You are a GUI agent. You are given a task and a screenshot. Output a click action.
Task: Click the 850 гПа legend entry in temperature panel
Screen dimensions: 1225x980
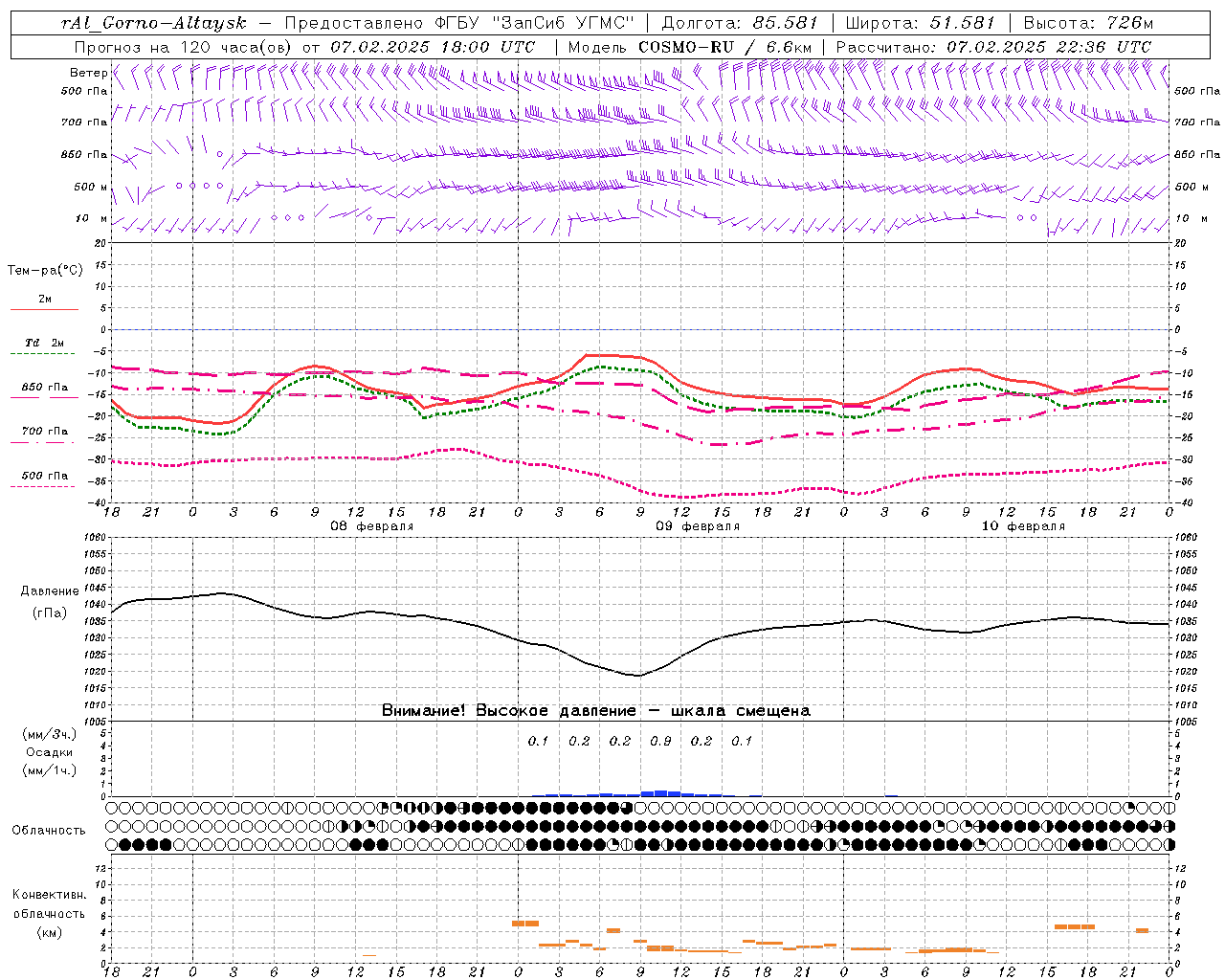(45, 388)
